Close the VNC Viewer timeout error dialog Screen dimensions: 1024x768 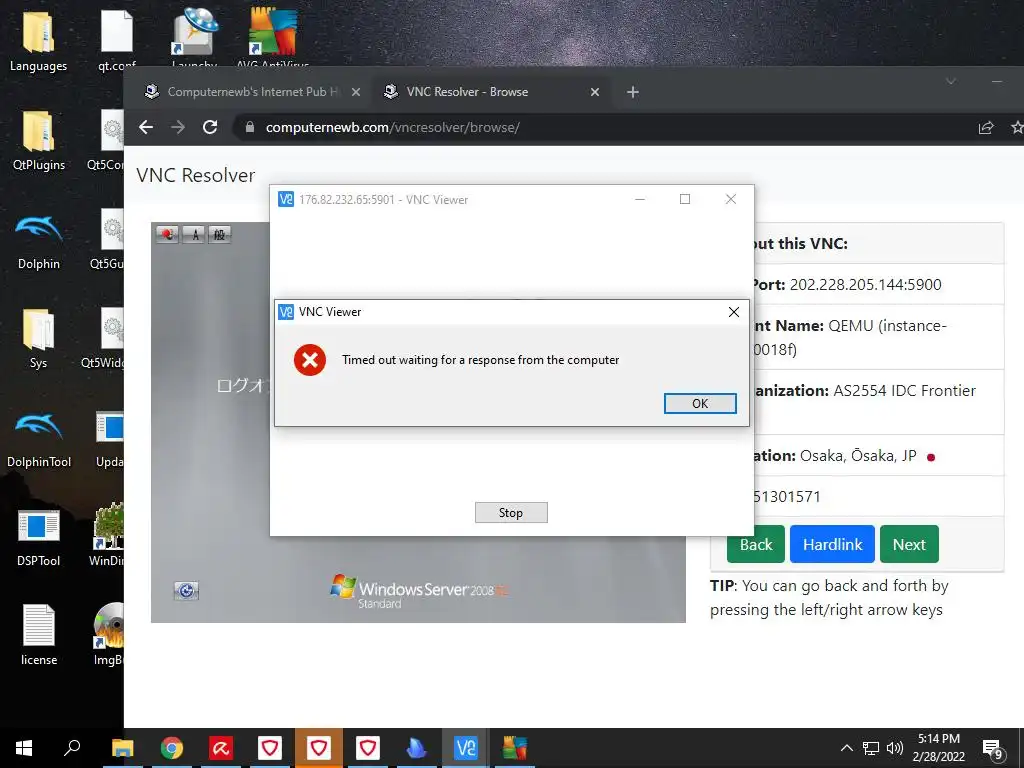click(x=733, y=312)
